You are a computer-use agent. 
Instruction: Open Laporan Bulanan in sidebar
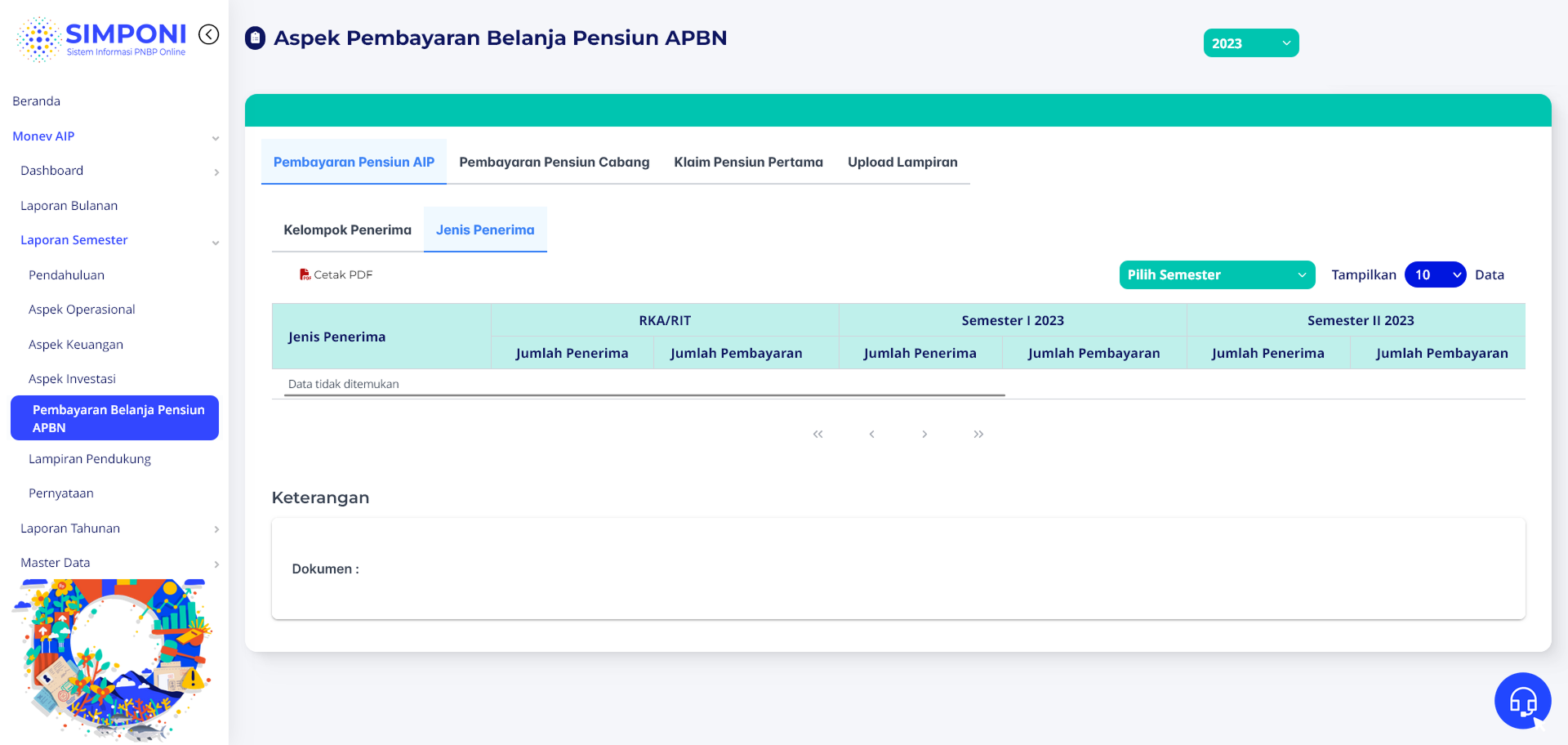point(69,206)
